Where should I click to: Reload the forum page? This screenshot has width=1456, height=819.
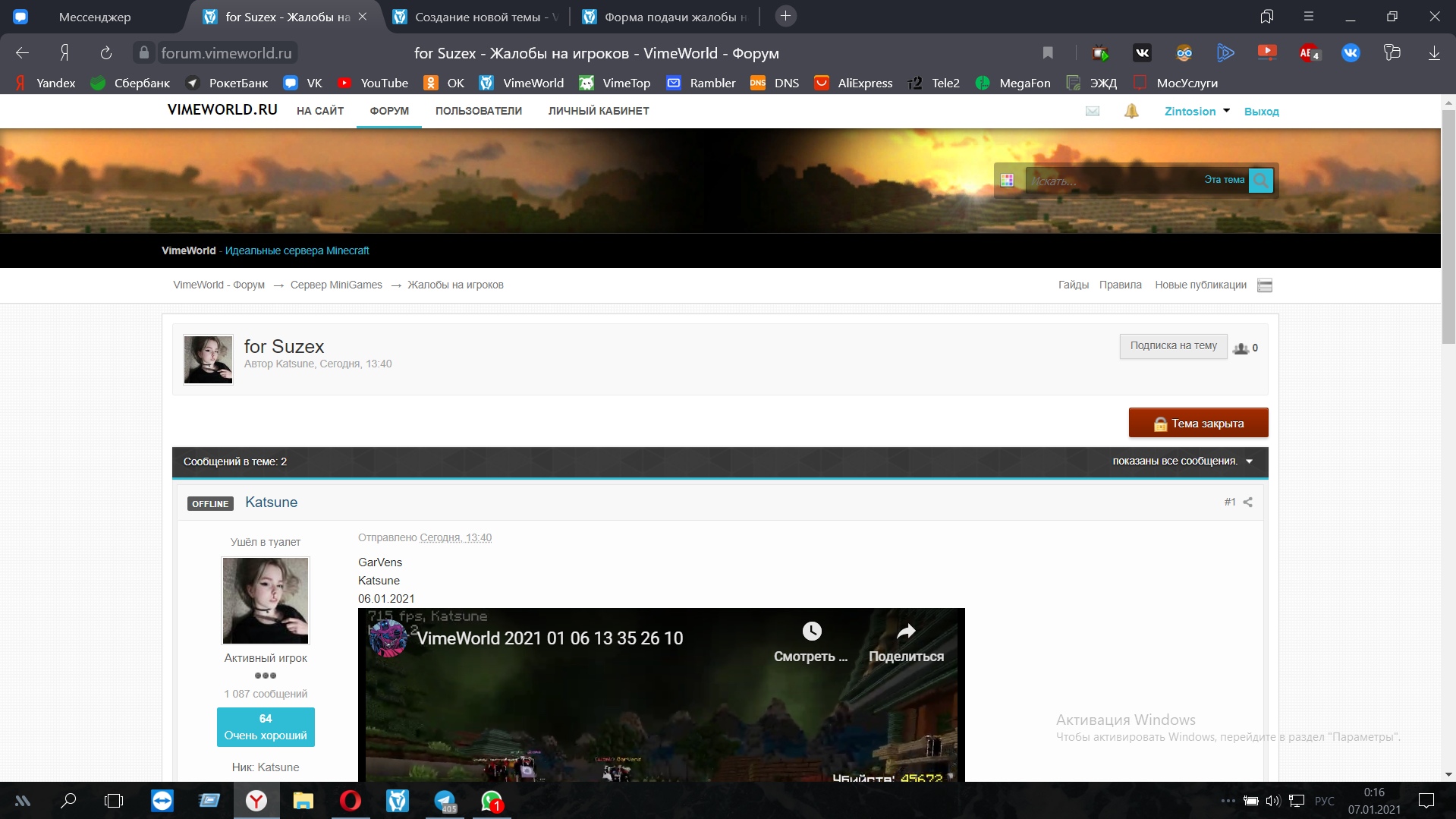(x=105, y=53)
